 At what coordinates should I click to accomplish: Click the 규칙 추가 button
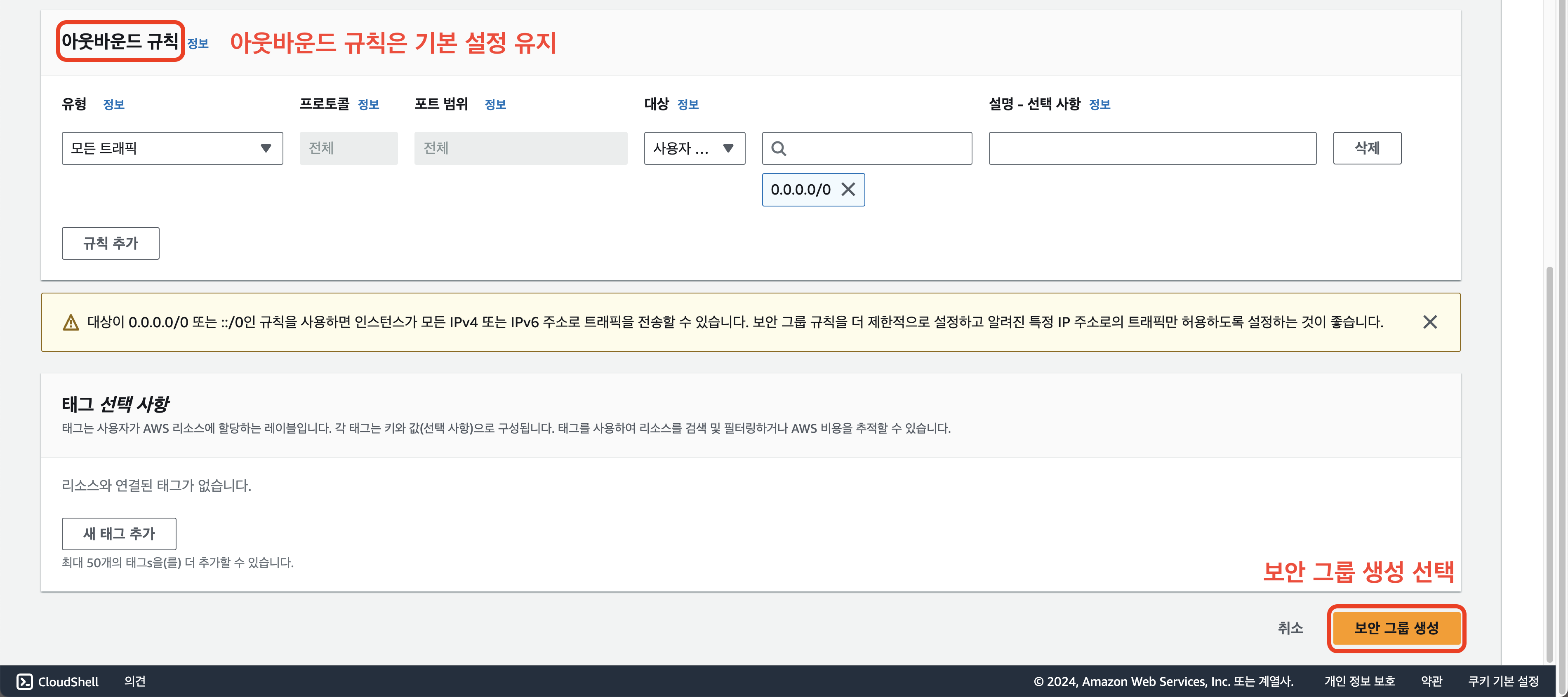(110, 243)
